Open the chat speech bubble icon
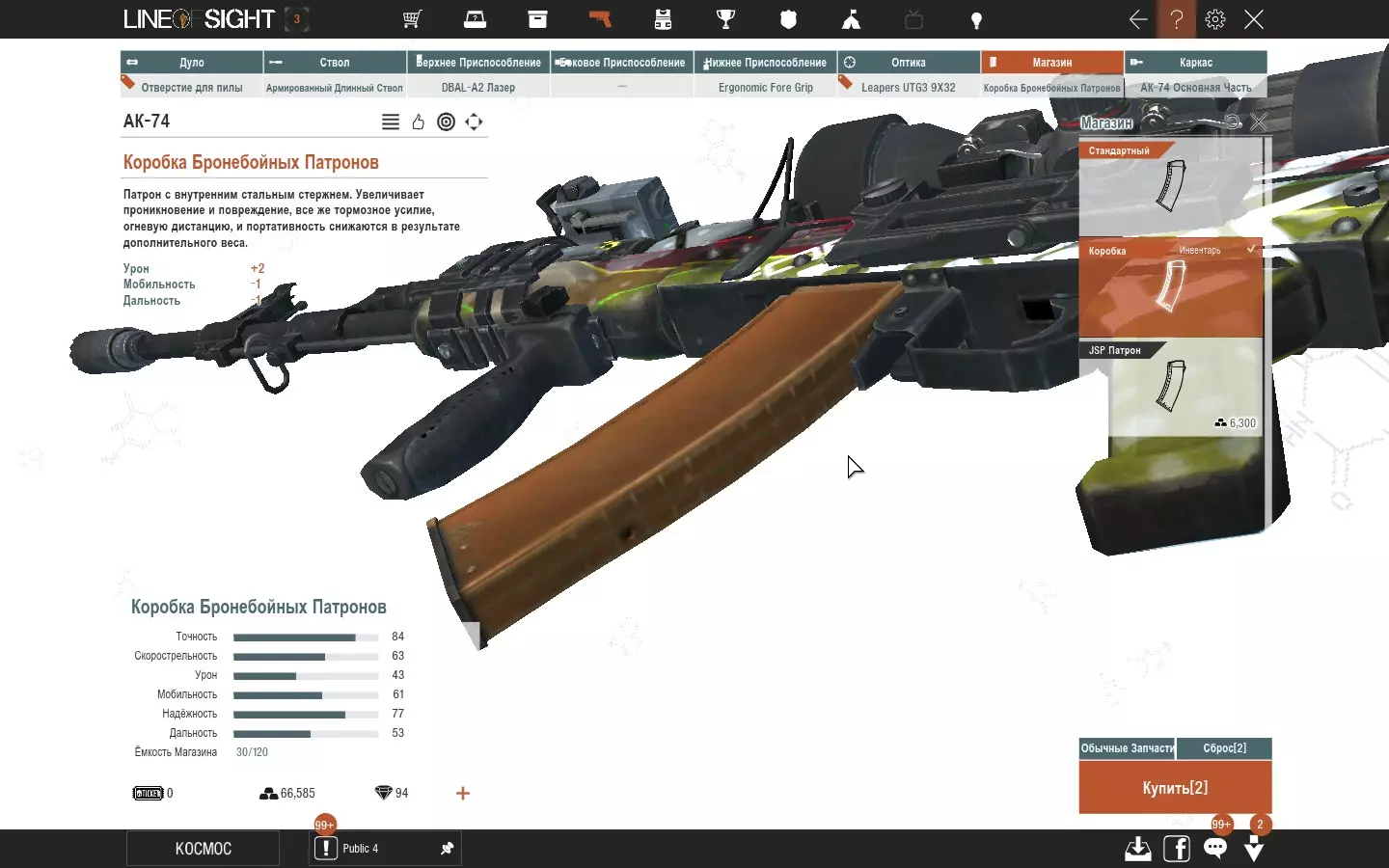Viewport: 1389px width, 868px height. pyautogui.click(x=1215, y=849)
